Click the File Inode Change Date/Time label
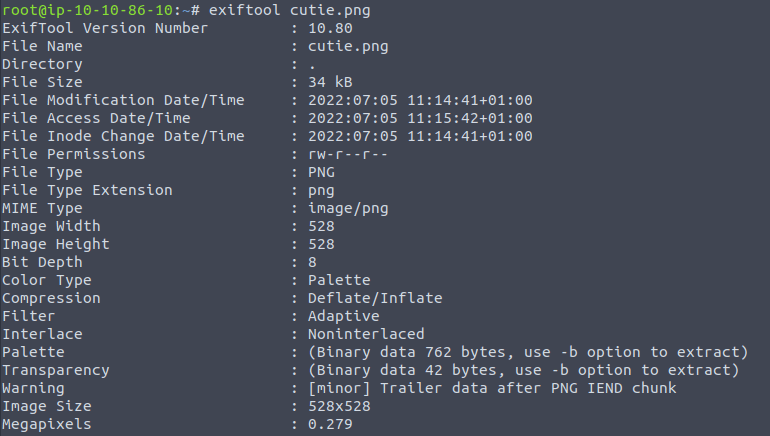The width and height of the screenshot is (770, 436). pos(123,136)
